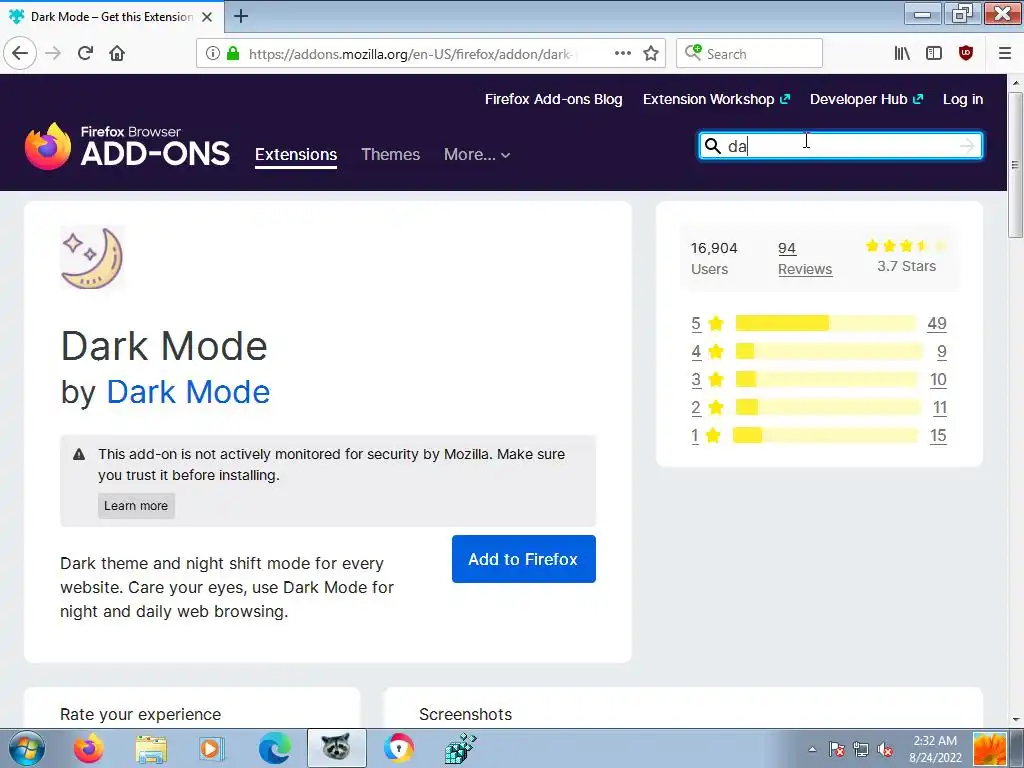The width and height of the screenshot is (1024, 768).
Task: Open the 9 four-star reviews count
Action: coord(942,351)
